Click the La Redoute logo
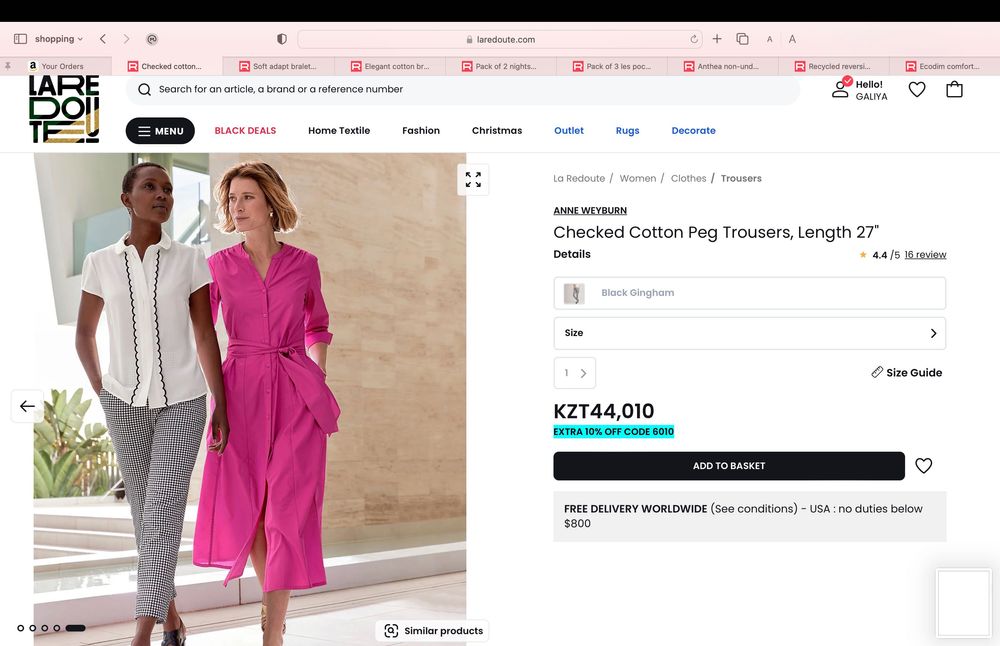The image size is (1000, 646). click(64, 109)
